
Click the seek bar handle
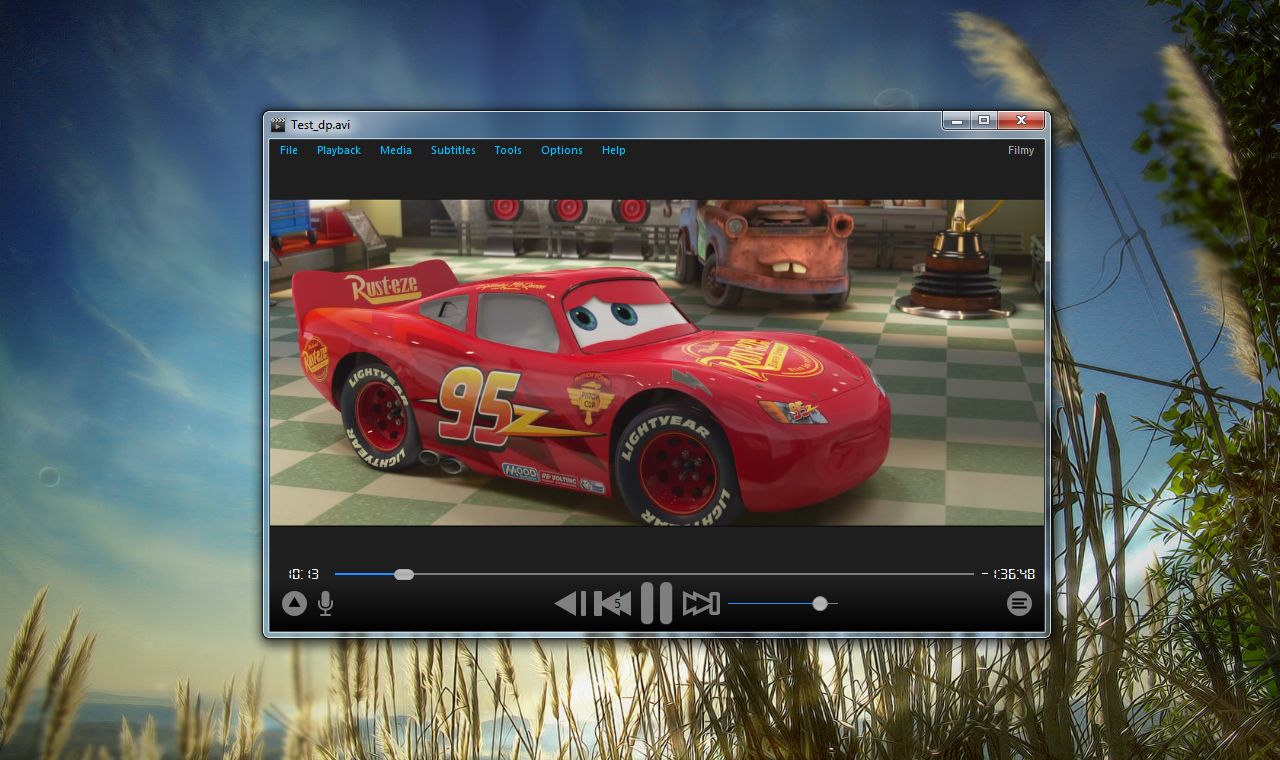[x=404, y=574]
